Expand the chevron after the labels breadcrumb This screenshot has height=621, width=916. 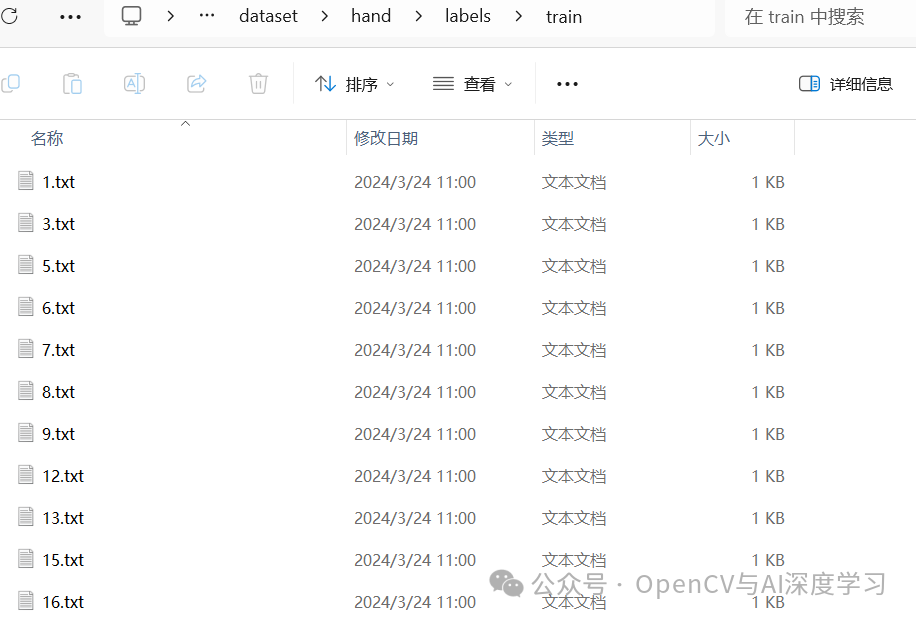click(518, 16)
